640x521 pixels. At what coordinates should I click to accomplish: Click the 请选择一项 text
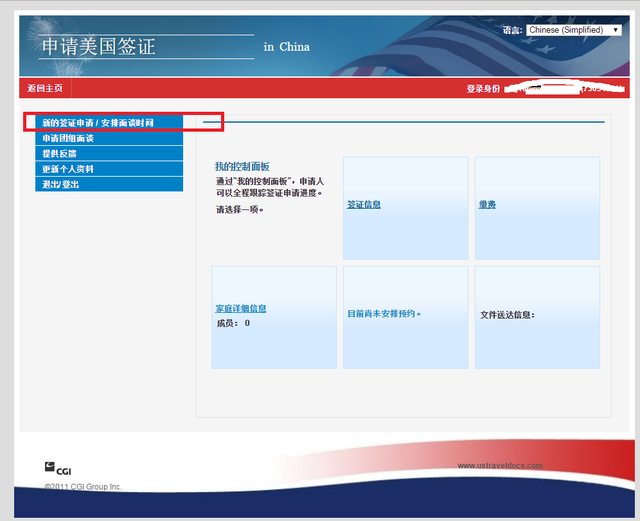pos(240,210)
